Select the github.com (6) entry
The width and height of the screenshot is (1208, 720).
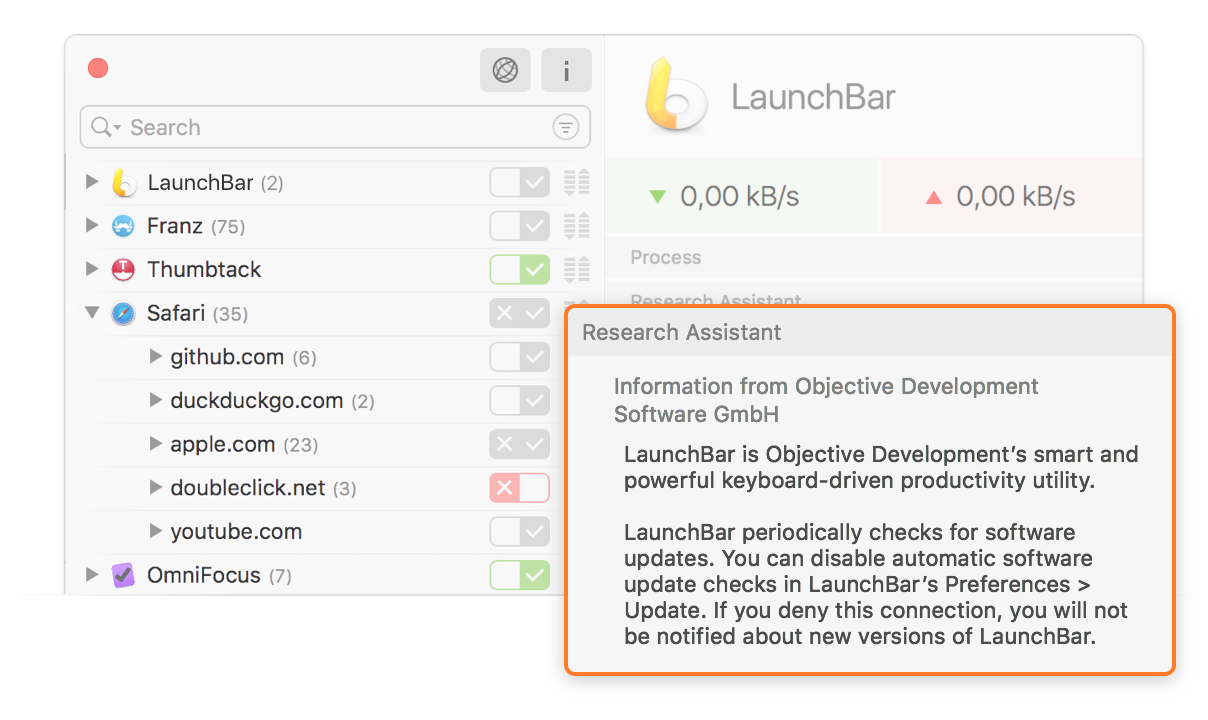coord(243,357)
